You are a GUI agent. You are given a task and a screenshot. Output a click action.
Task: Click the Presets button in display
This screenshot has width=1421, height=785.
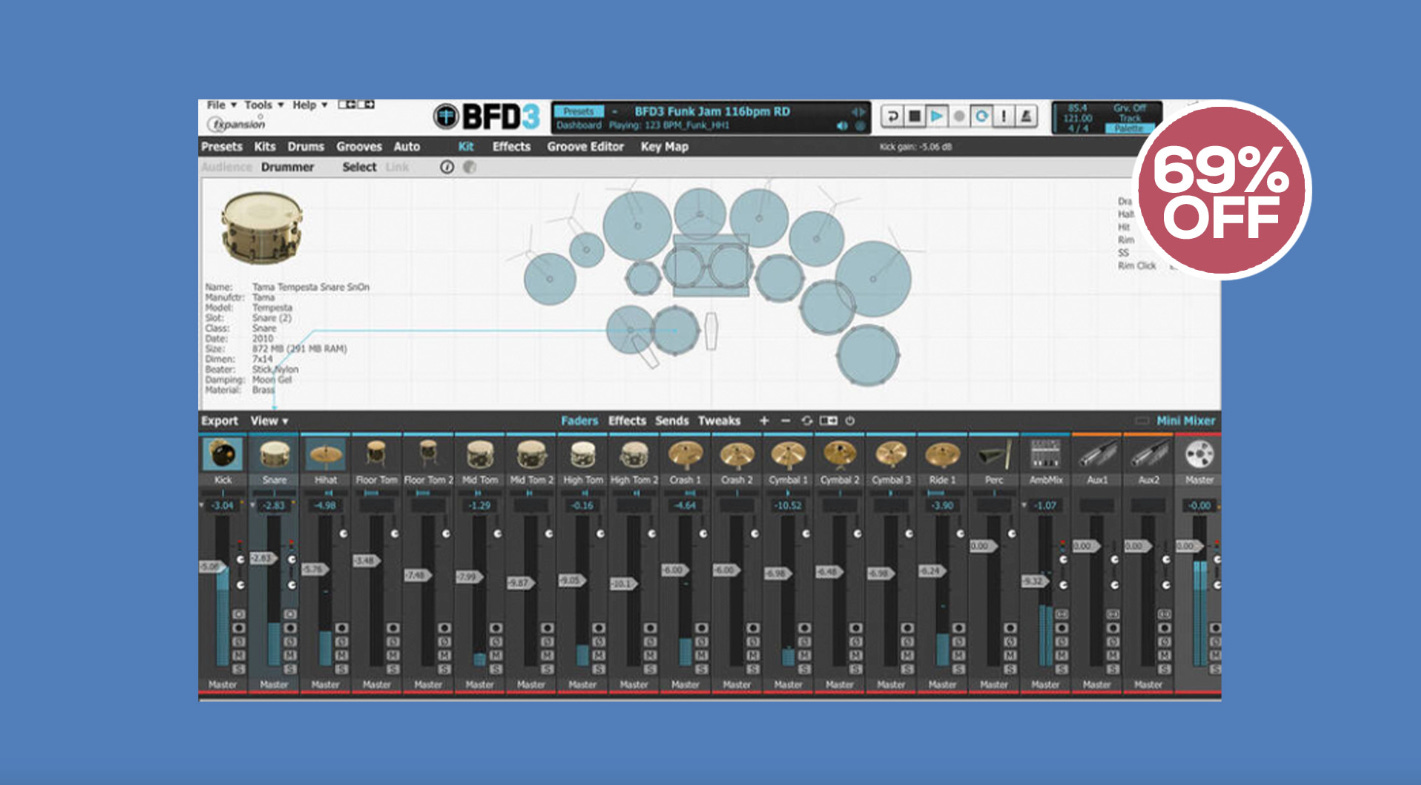point(578,112)
